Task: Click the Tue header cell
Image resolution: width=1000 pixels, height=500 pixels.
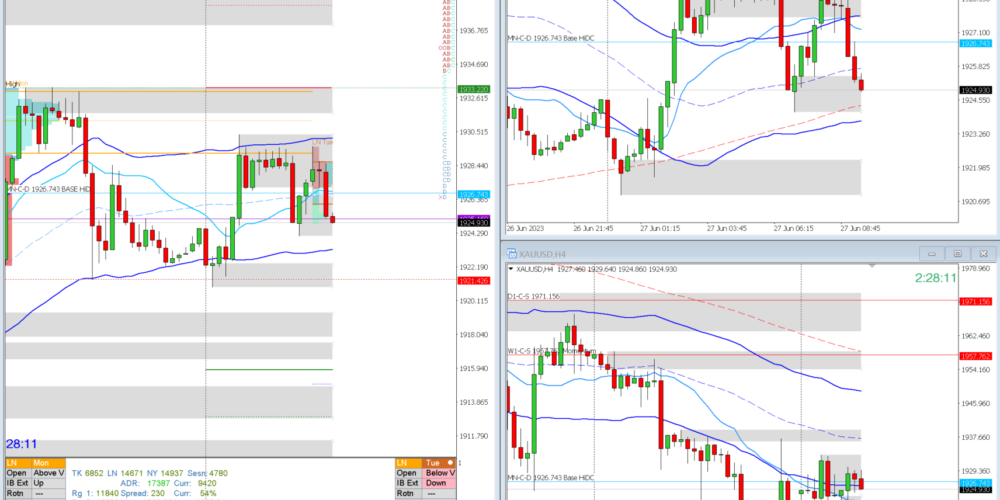Action: [438, 463]
